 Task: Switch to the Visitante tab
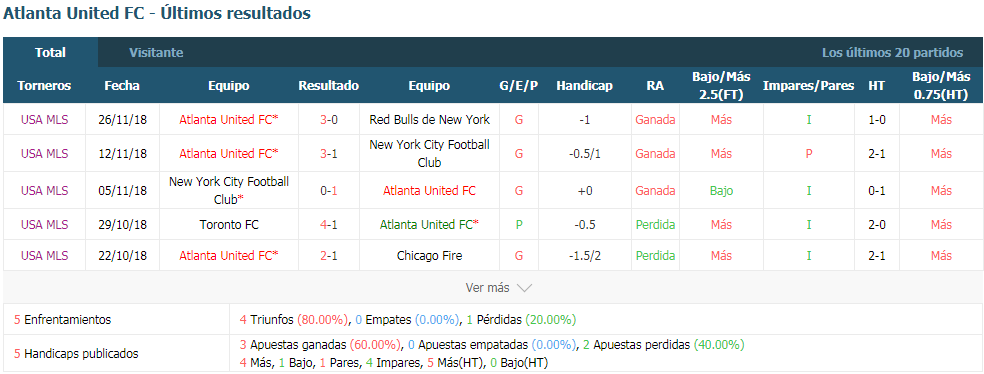tap(156, 53)
